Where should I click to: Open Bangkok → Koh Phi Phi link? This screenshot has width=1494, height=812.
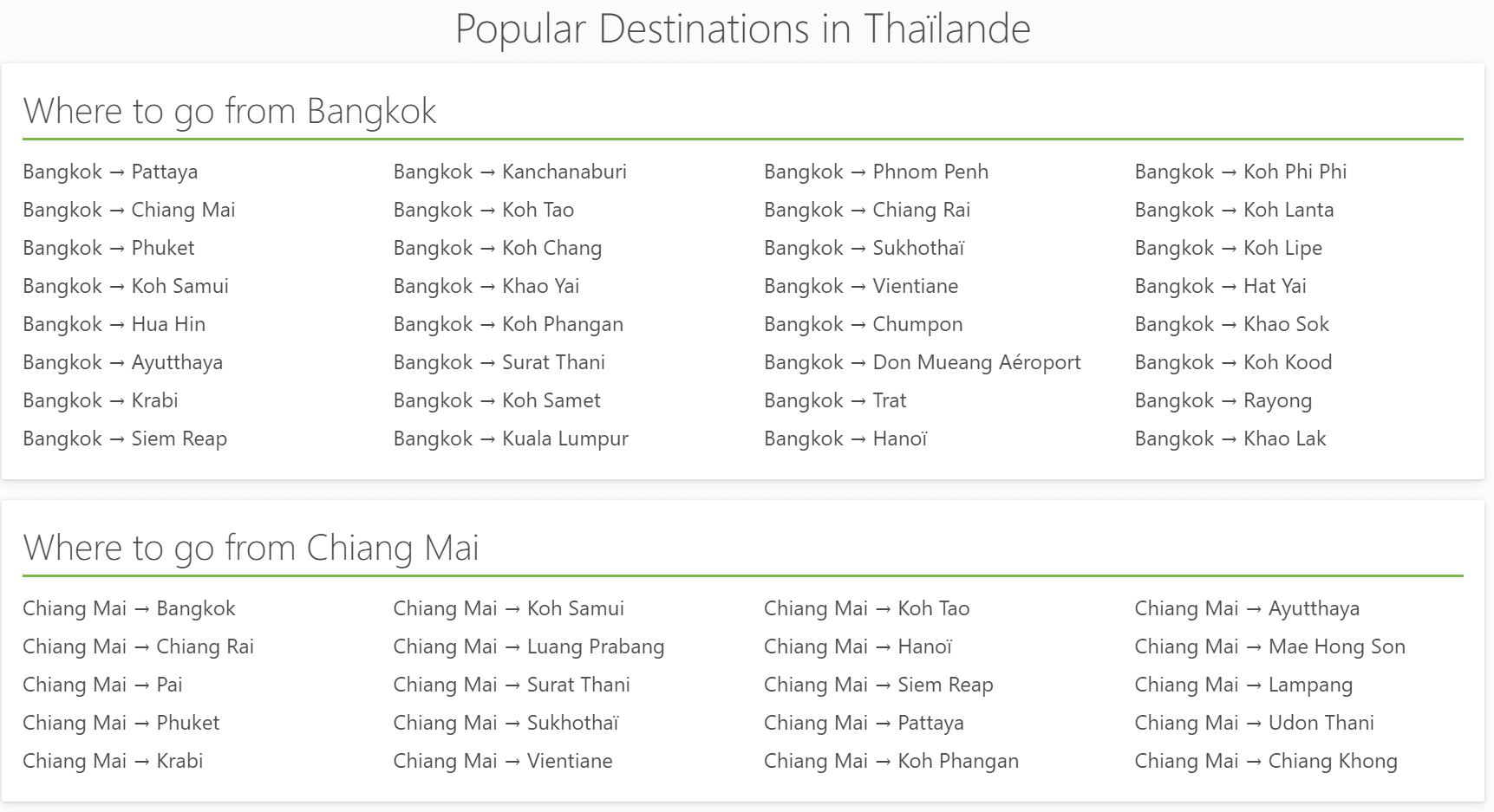point(1240,172)
